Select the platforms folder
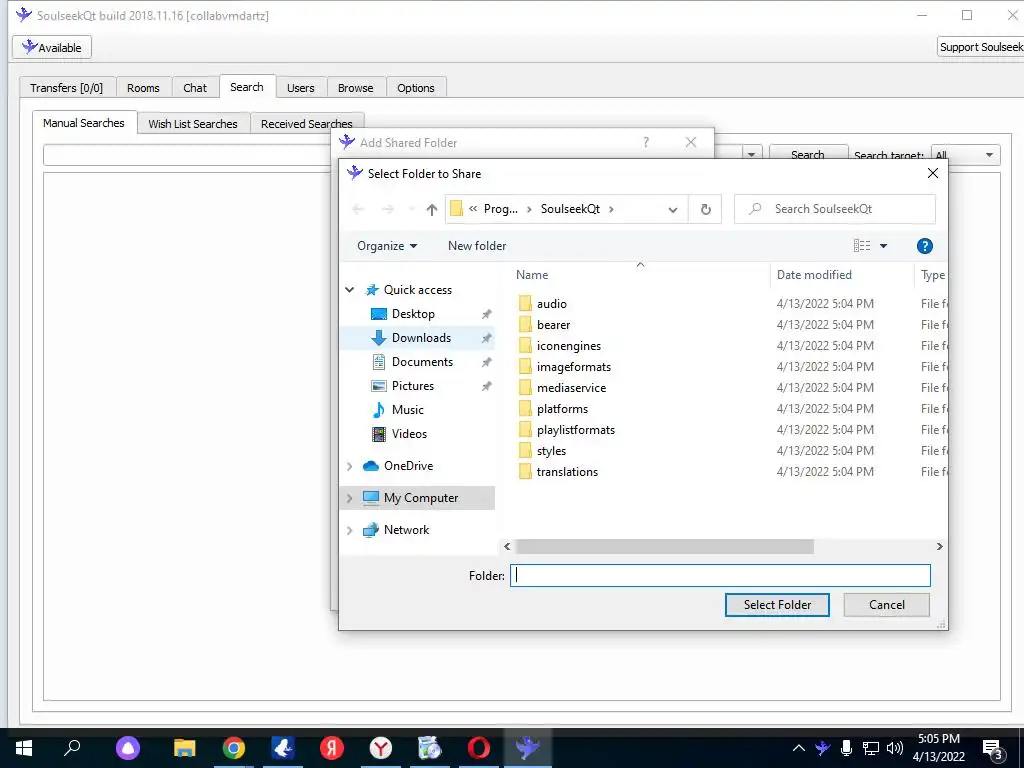Image resolution: width=1024 pixels, height=768 pixels. point(562,408)
